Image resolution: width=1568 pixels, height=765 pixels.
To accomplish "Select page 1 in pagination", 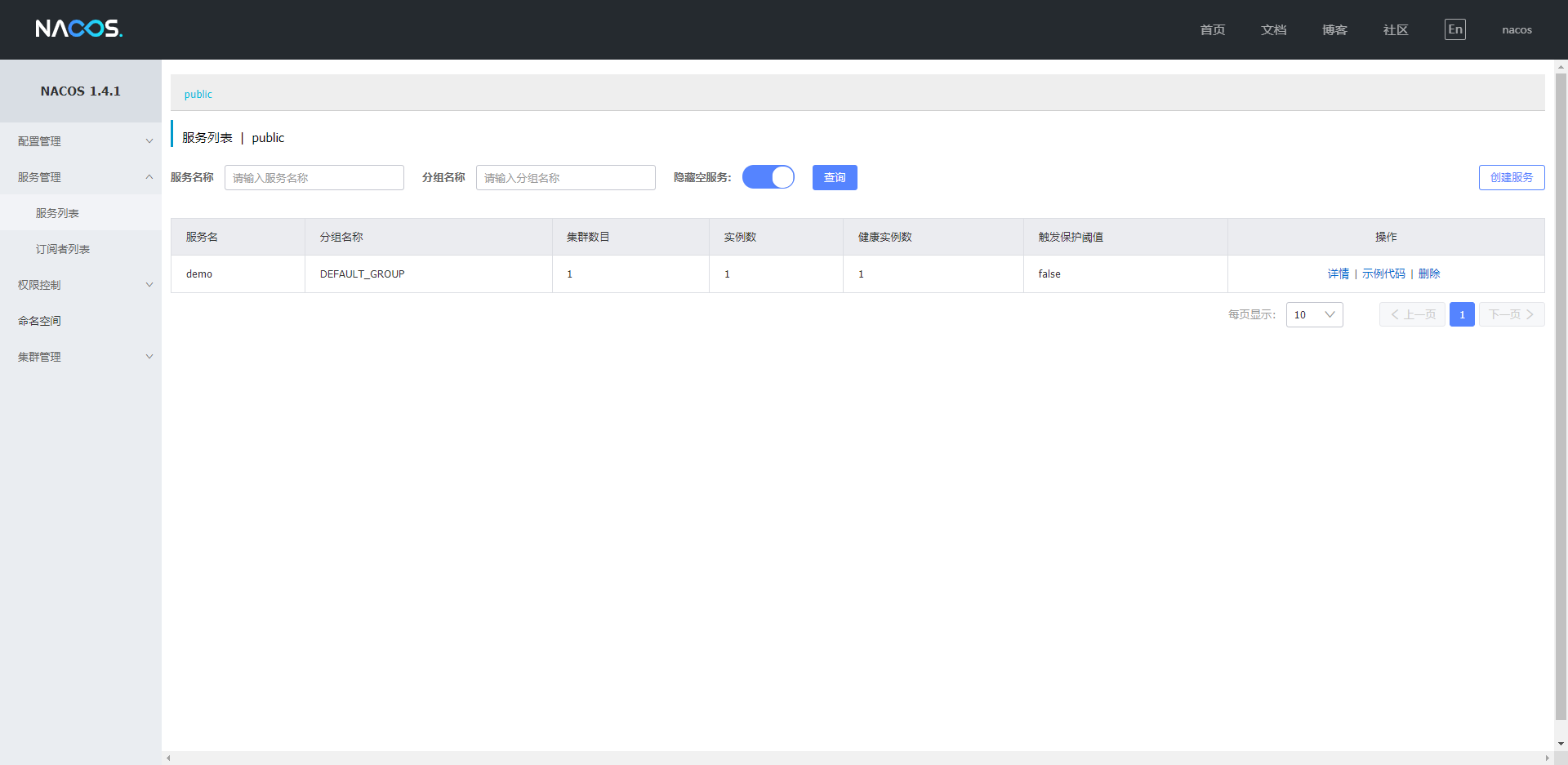I will tap(1462, 314).
